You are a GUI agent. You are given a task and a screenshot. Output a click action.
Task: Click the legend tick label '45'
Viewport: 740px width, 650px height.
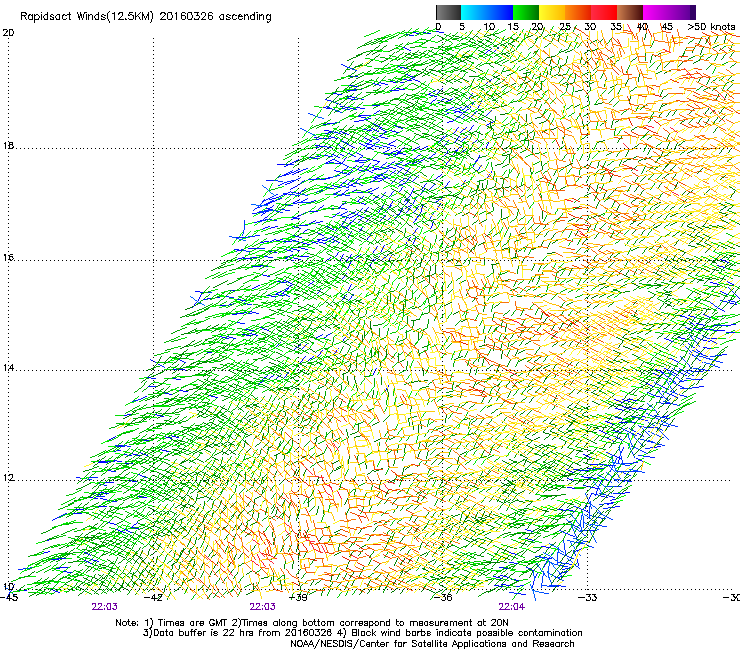[x=666, y=26]
